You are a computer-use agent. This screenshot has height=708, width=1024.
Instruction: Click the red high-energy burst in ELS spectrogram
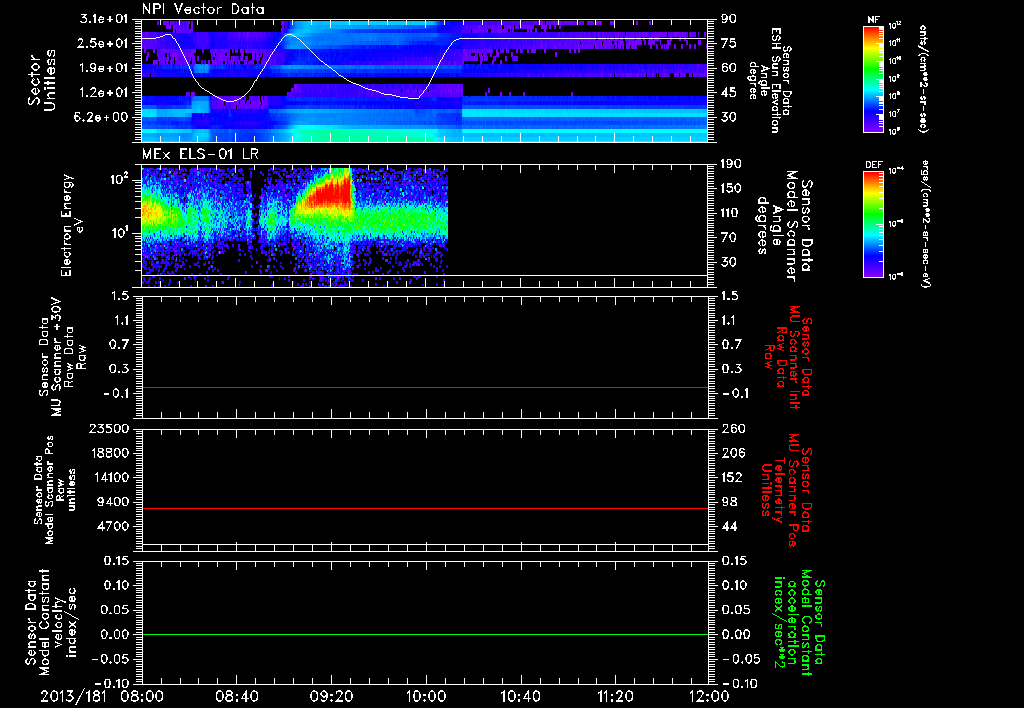330,195
